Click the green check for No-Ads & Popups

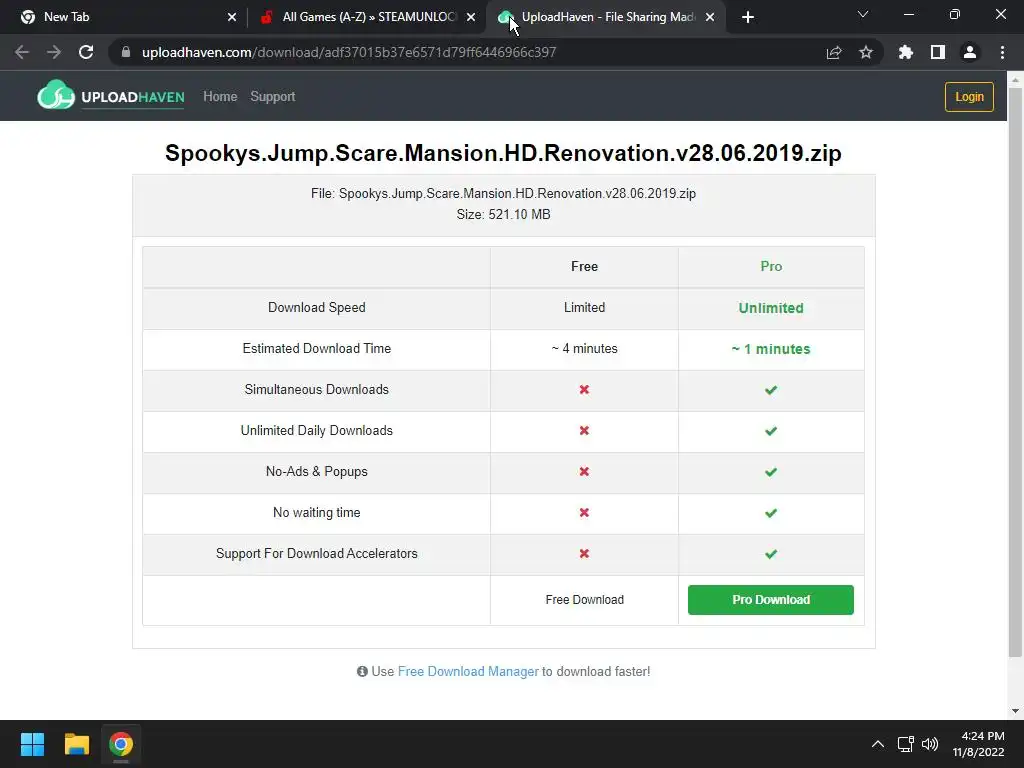771,472
